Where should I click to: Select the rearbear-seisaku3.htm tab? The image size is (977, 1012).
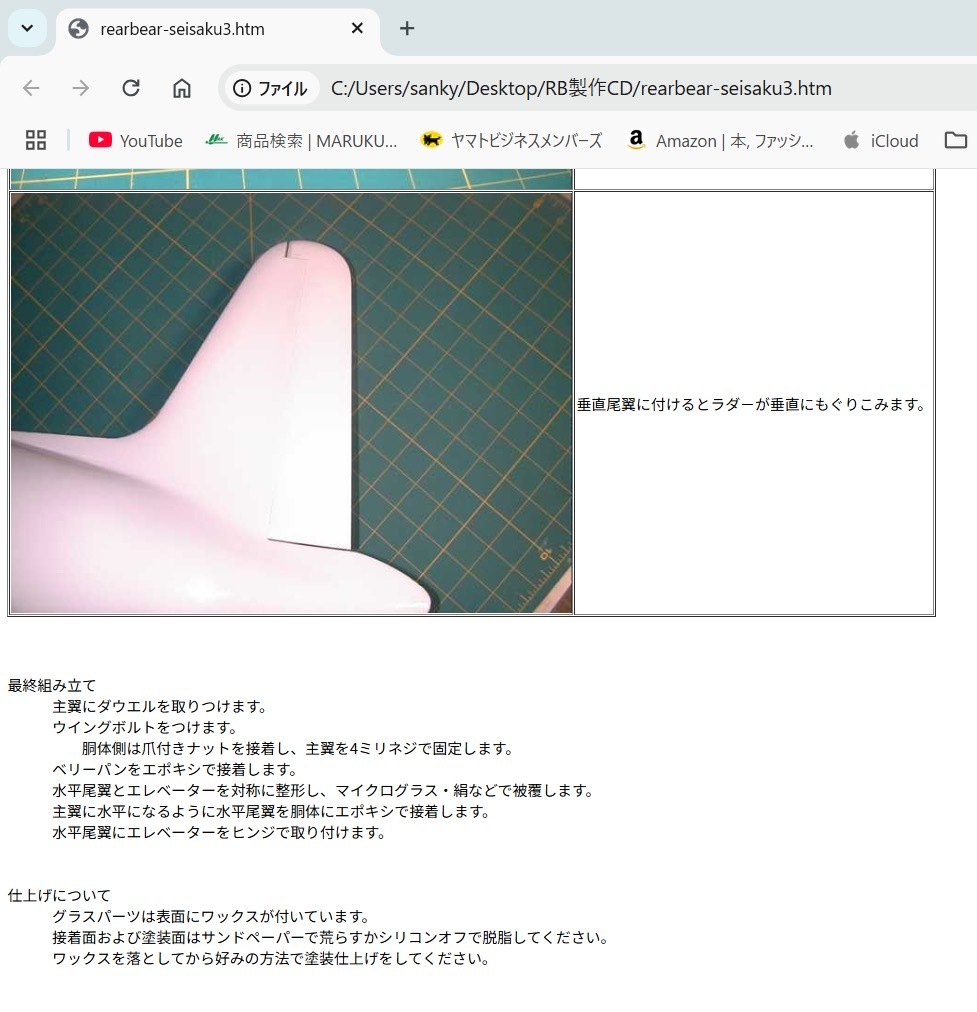(218, 29)
